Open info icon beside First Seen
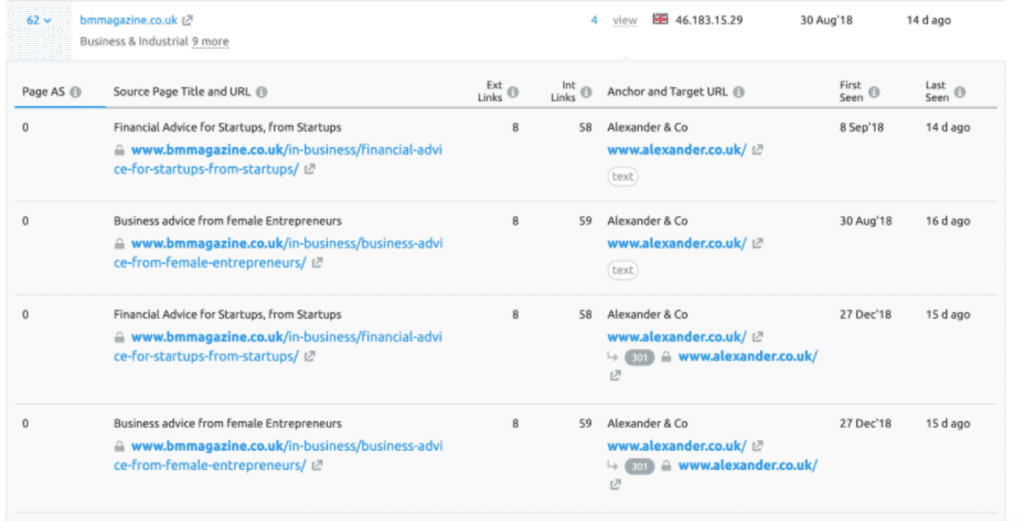Image resolution: width=1024 pixels, height=521 pixels. [874, 92]
